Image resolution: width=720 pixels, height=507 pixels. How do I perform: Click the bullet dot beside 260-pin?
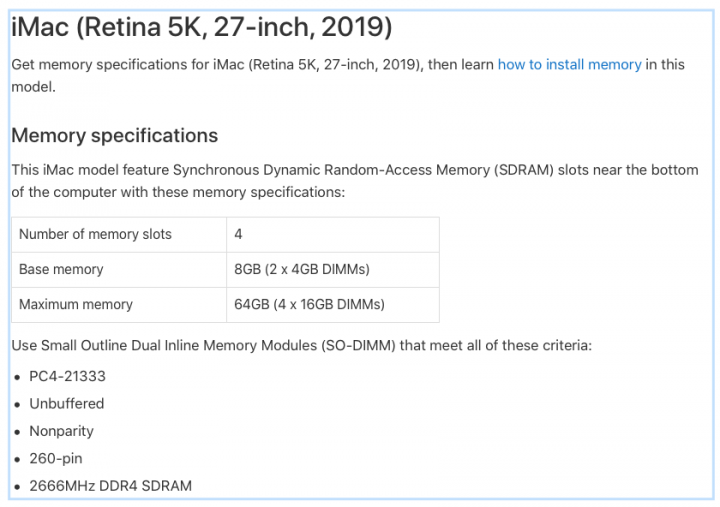(17, 459)
